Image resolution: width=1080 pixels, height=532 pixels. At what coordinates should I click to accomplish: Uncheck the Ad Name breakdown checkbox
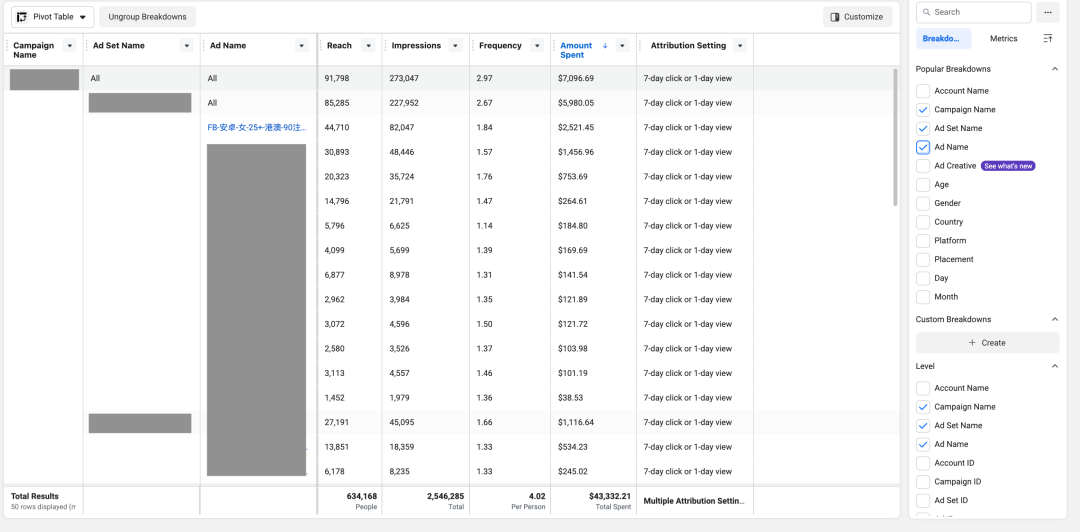coord(923,147)
